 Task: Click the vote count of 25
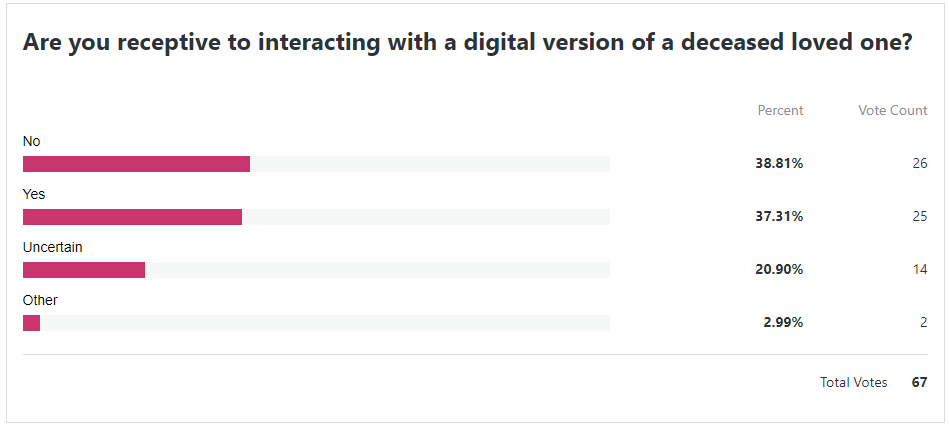pyautogui.click(x=919, y=217)
